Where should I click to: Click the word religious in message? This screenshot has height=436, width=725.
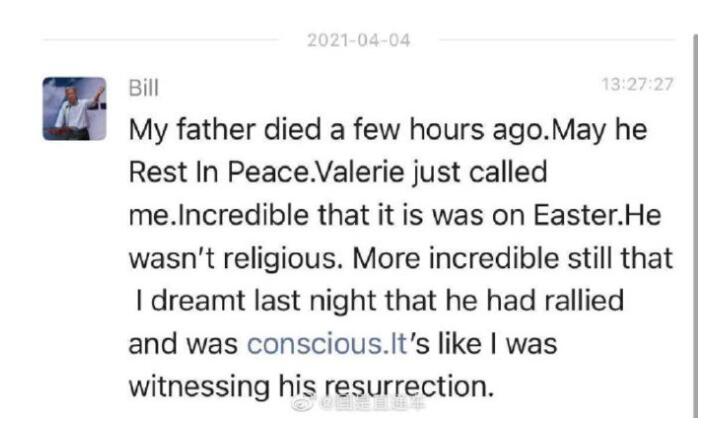(280, 258)
